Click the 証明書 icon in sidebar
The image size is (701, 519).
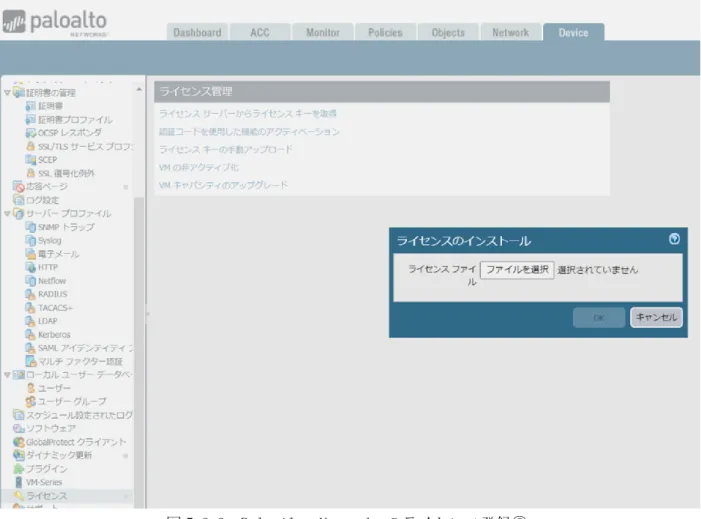(x=30, y=106)
